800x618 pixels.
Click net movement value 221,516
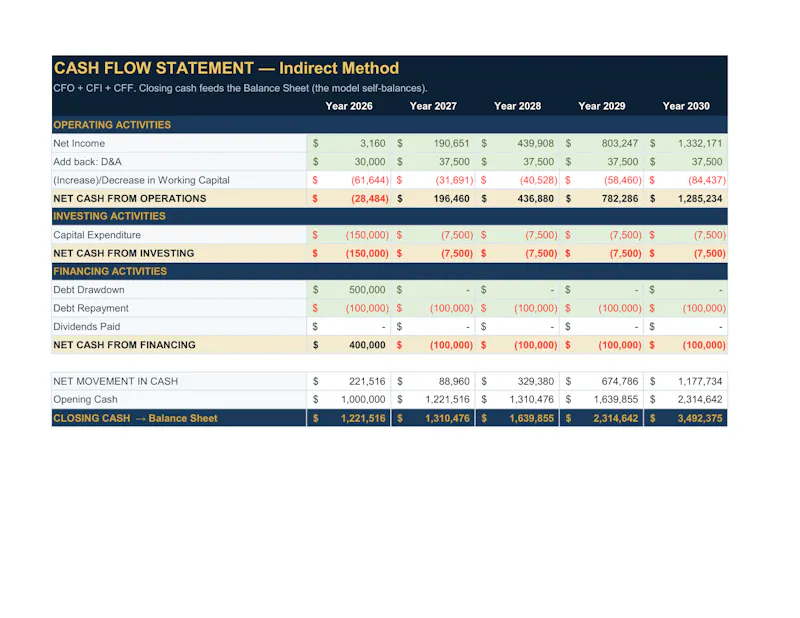click(x=367, y=382)
